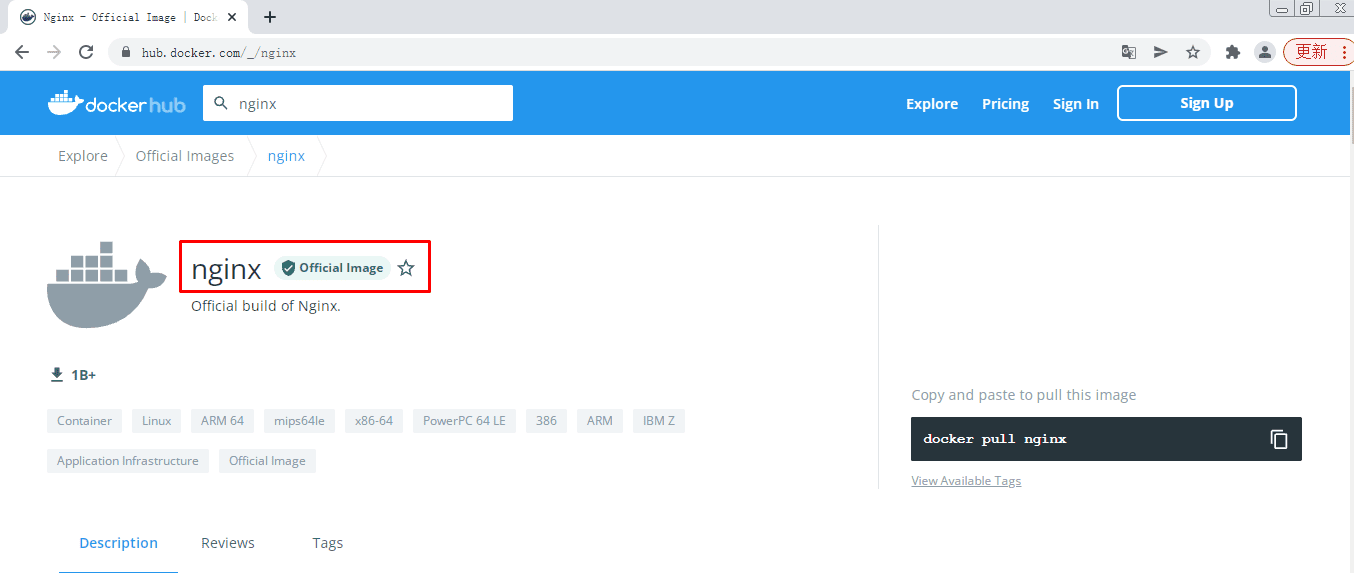Screen dimensions: 1354x573
Task: Switch to the Description tab
Action: click(118, 543)
